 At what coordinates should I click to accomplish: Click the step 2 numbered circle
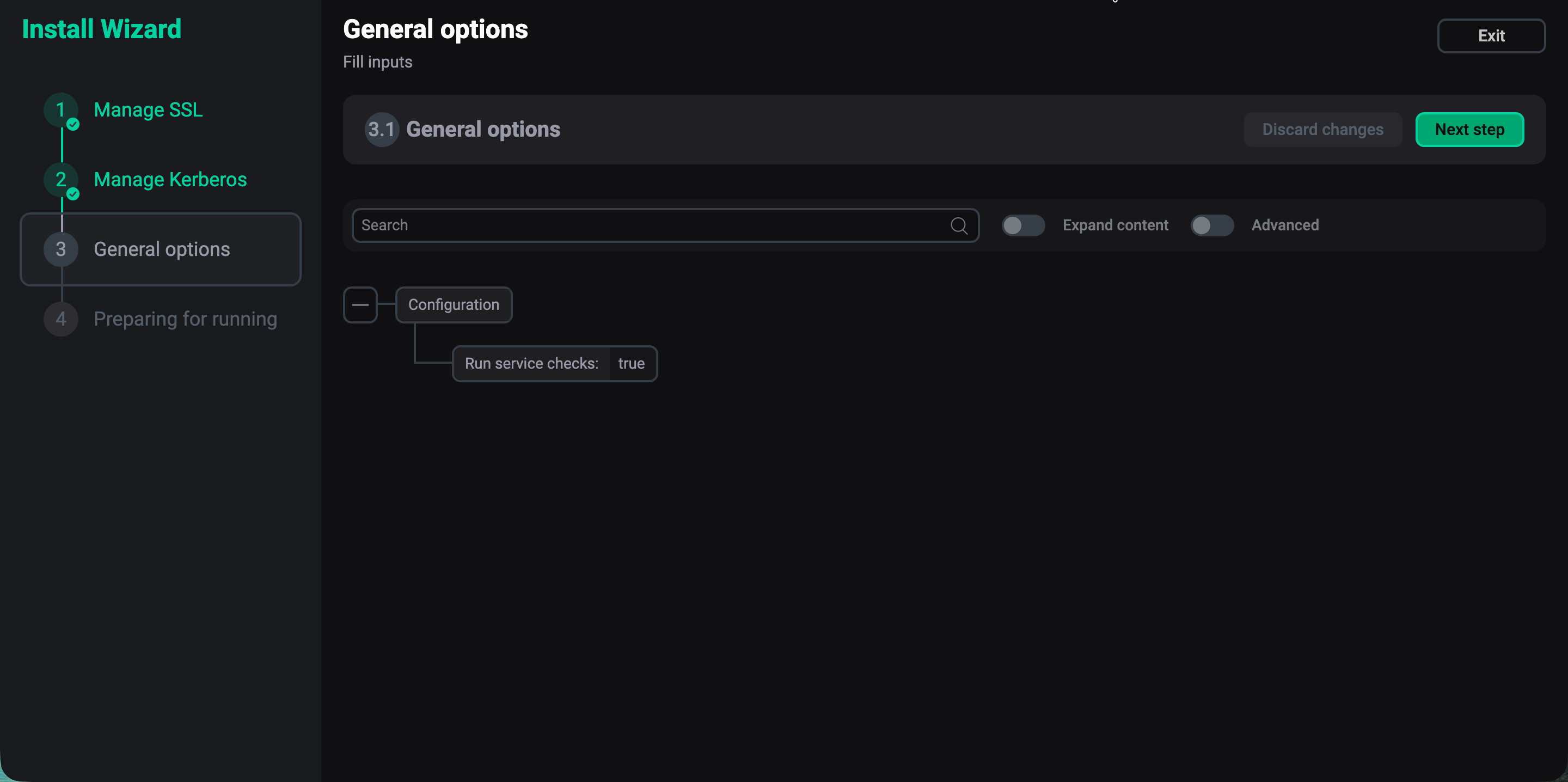pyautogui.click(x=60, y=180)
